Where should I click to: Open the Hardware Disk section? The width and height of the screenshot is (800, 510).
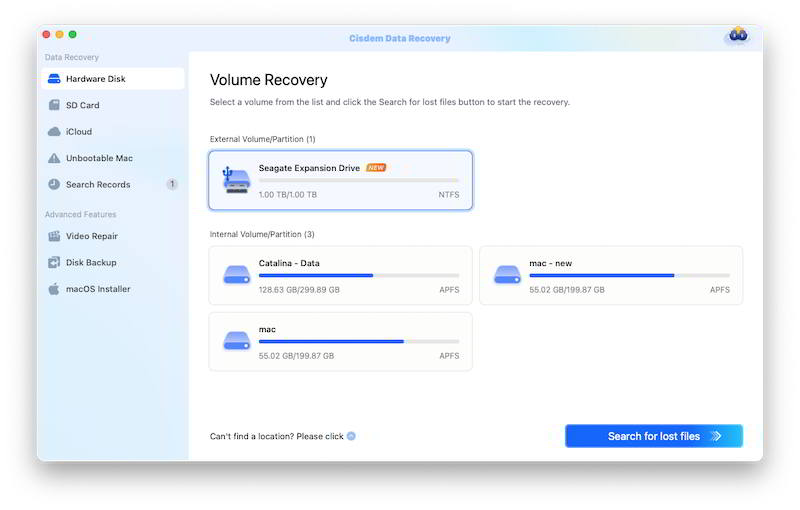coord(113,79)
